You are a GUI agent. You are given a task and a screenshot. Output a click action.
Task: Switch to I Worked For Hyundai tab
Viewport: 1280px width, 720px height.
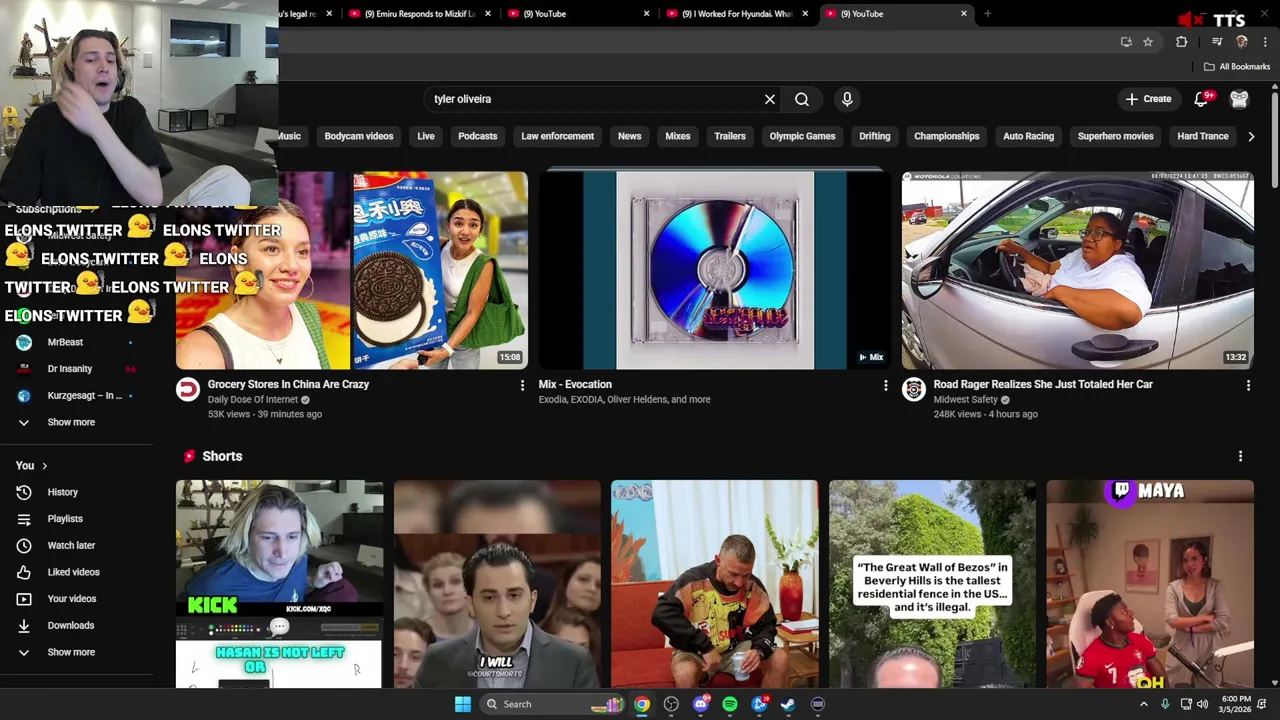point(737,14)
